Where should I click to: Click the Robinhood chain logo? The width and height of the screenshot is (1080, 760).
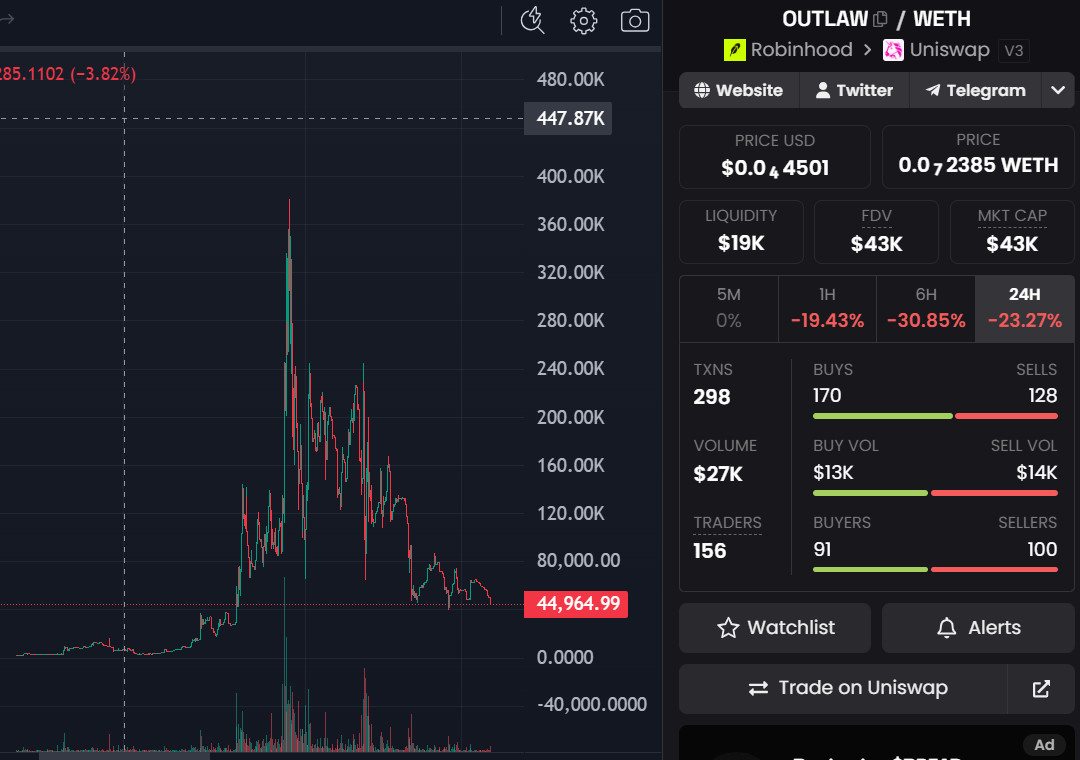[x=734, y=50]
